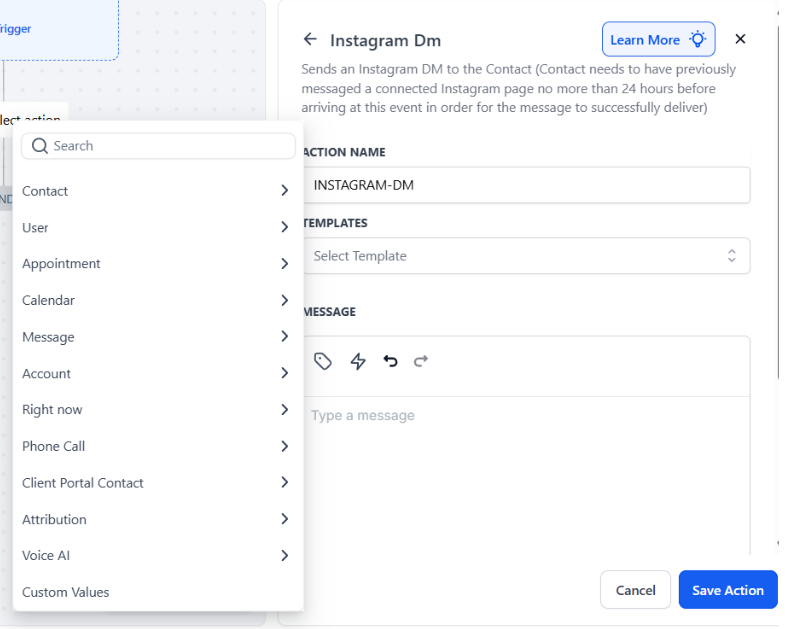Expand the chevron next to Voice AI

(285, 556)
